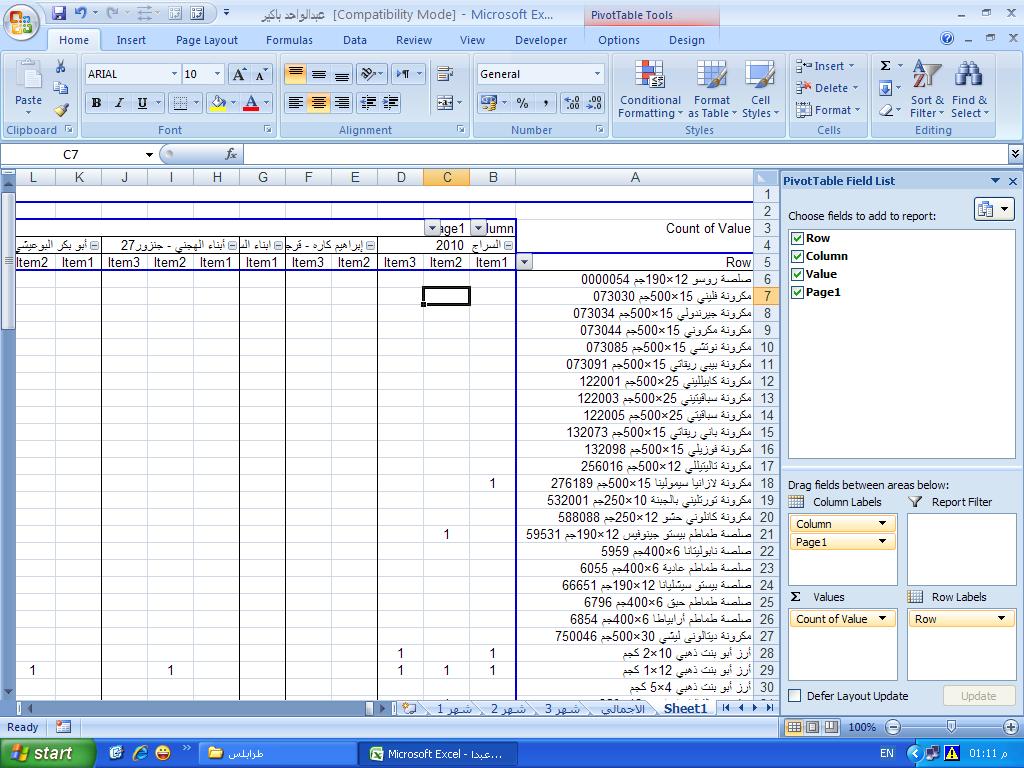
Task: Switch to Page Break Preview
Action: pos(831,727)
